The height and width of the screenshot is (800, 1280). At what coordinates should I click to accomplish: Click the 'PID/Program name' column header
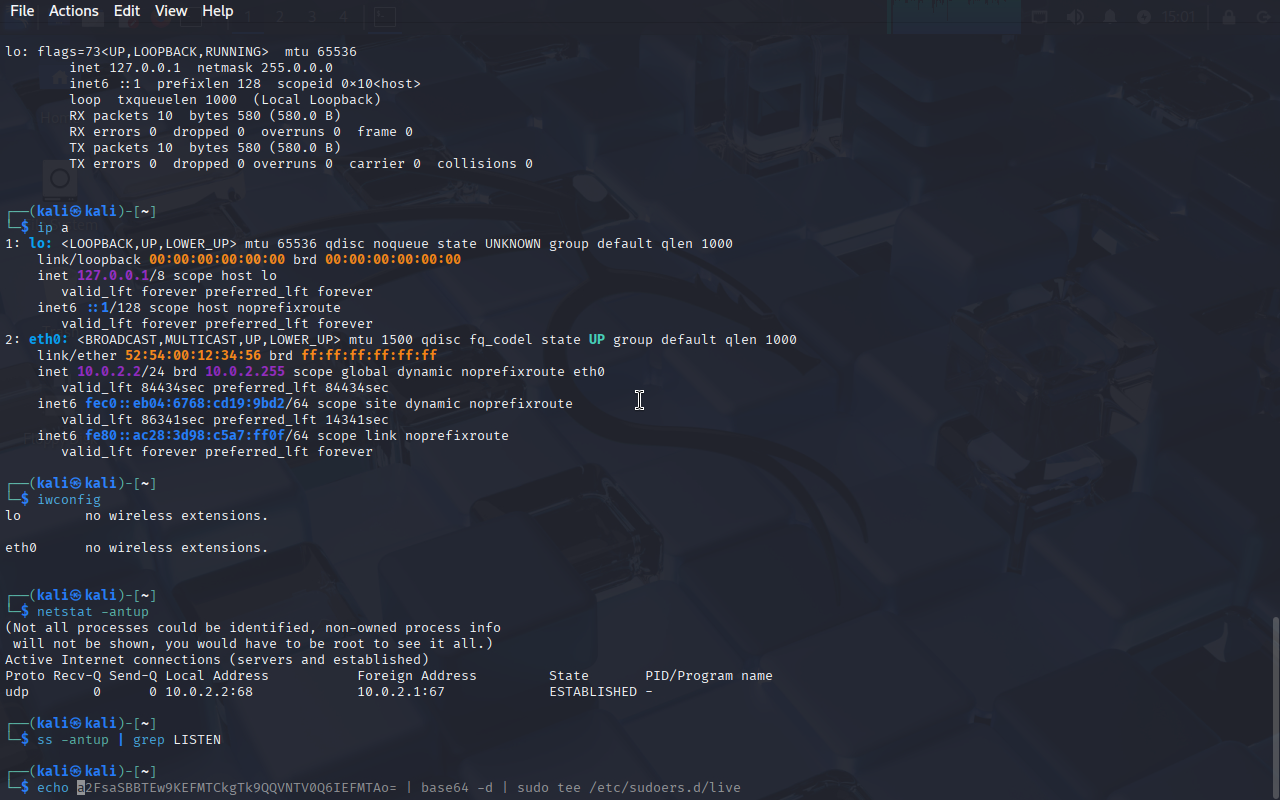(709, 676)
